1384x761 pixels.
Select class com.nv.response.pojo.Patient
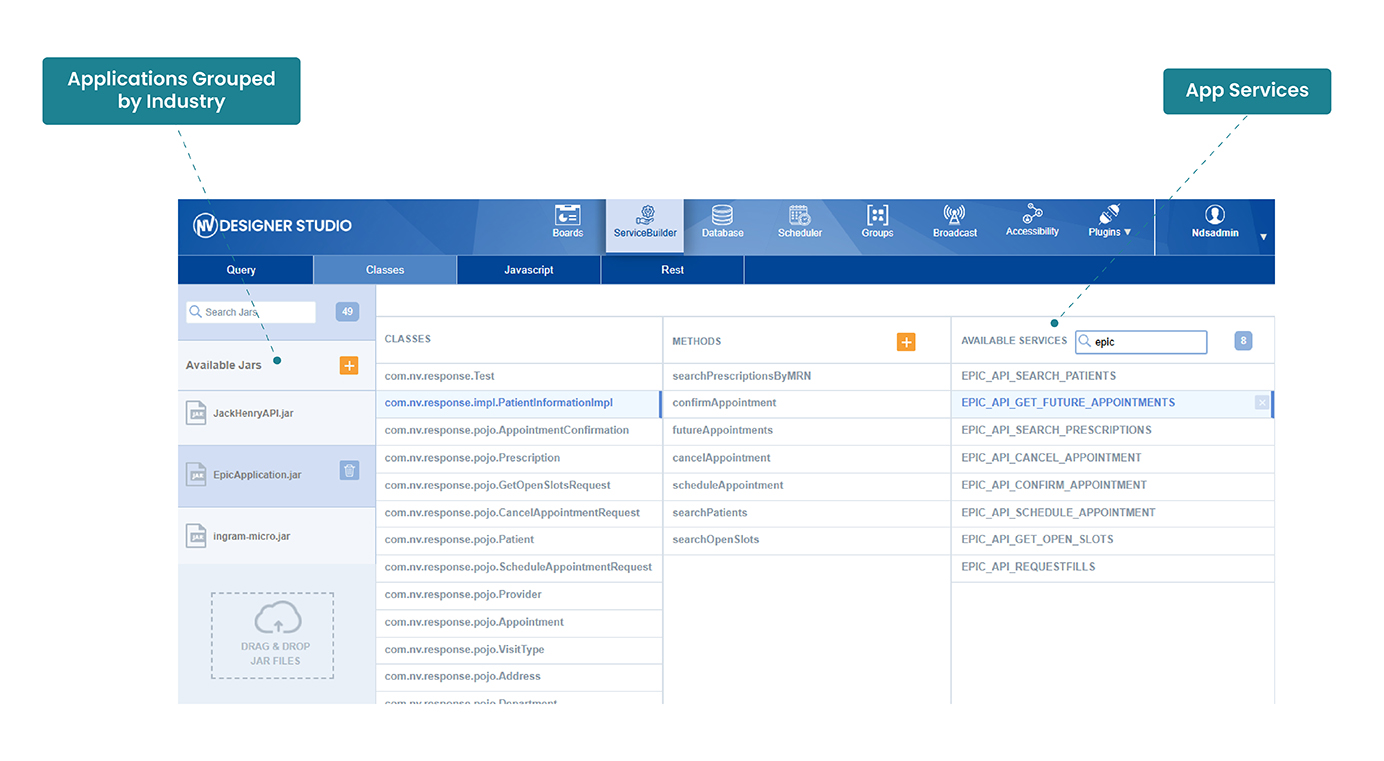pyautogui.click(x=519, y=539)
